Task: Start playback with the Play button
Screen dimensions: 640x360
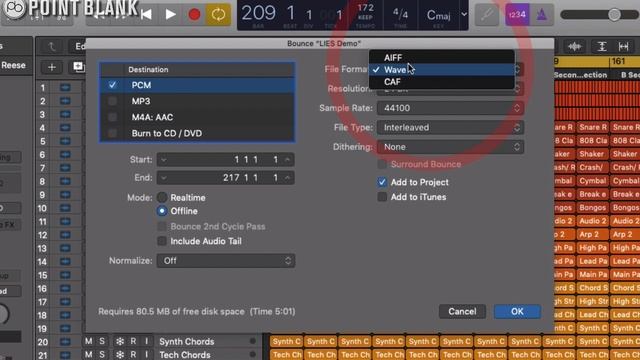Action: pos(170,15)
